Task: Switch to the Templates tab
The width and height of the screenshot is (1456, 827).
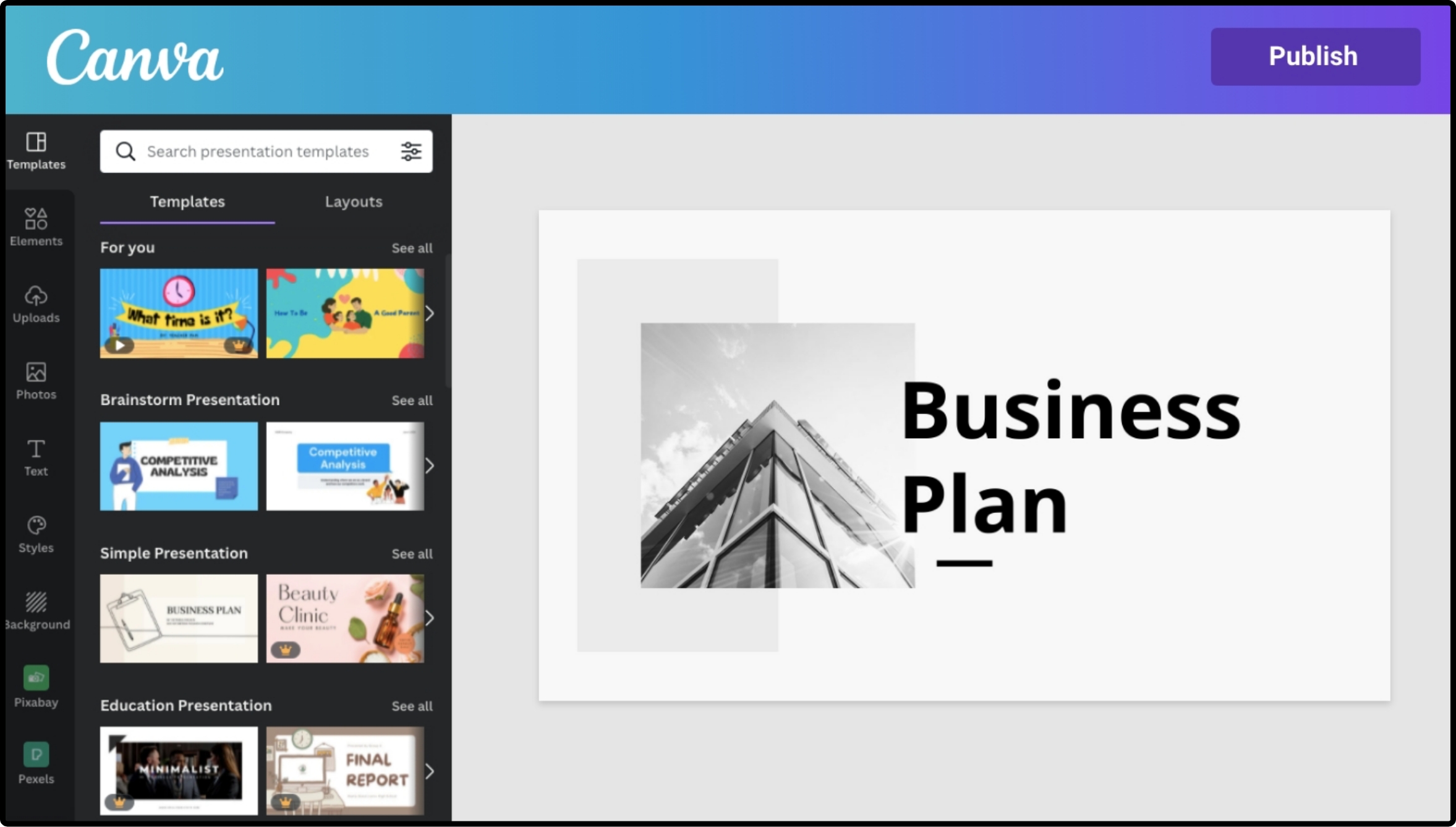Action: [x=187, y=201]
